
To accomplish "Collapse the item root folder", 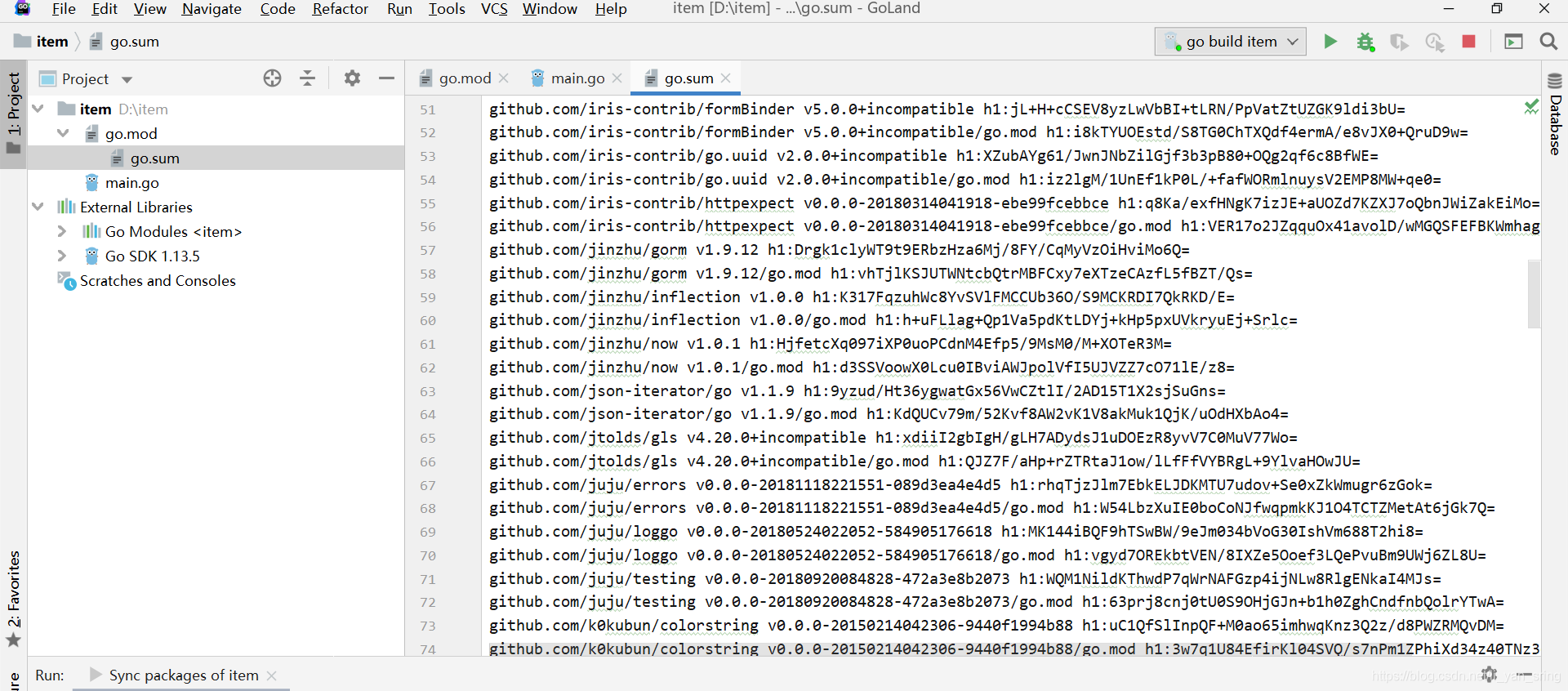I will coord(38,109).
